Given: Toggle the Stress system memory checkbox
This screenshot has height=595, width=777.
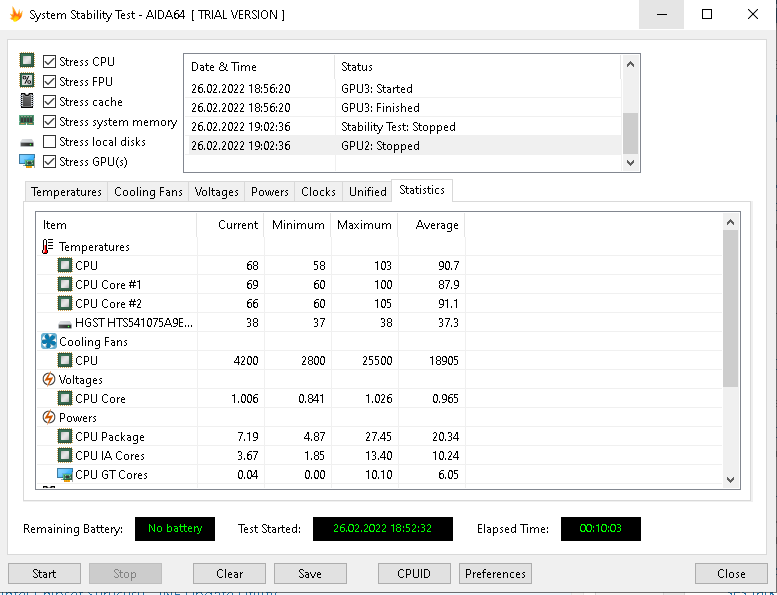Looking at the screenshot, I should pos(49,121).
